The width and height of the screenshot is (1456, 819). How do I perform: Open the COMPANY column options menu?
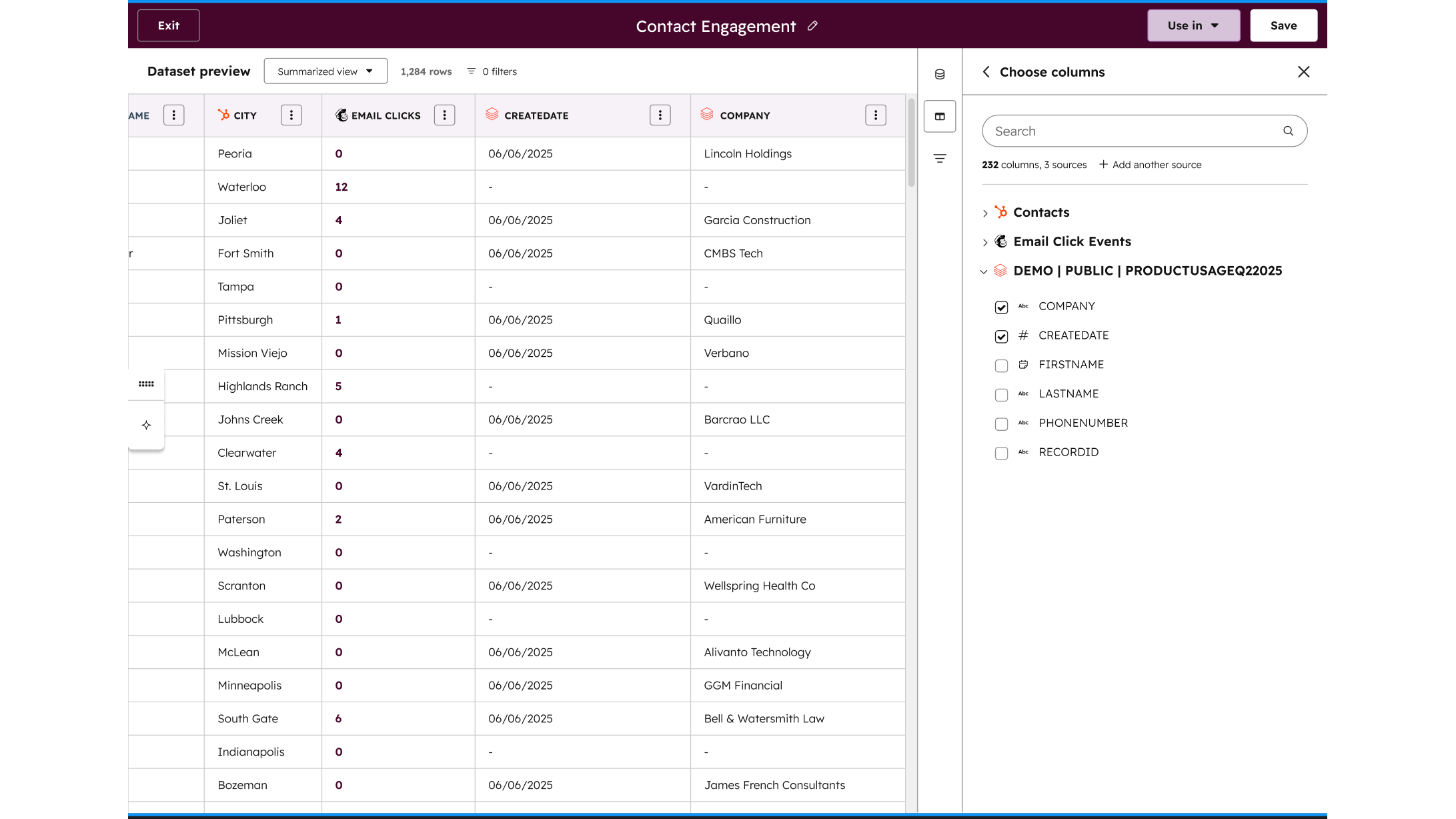click(x=875, y=115)
